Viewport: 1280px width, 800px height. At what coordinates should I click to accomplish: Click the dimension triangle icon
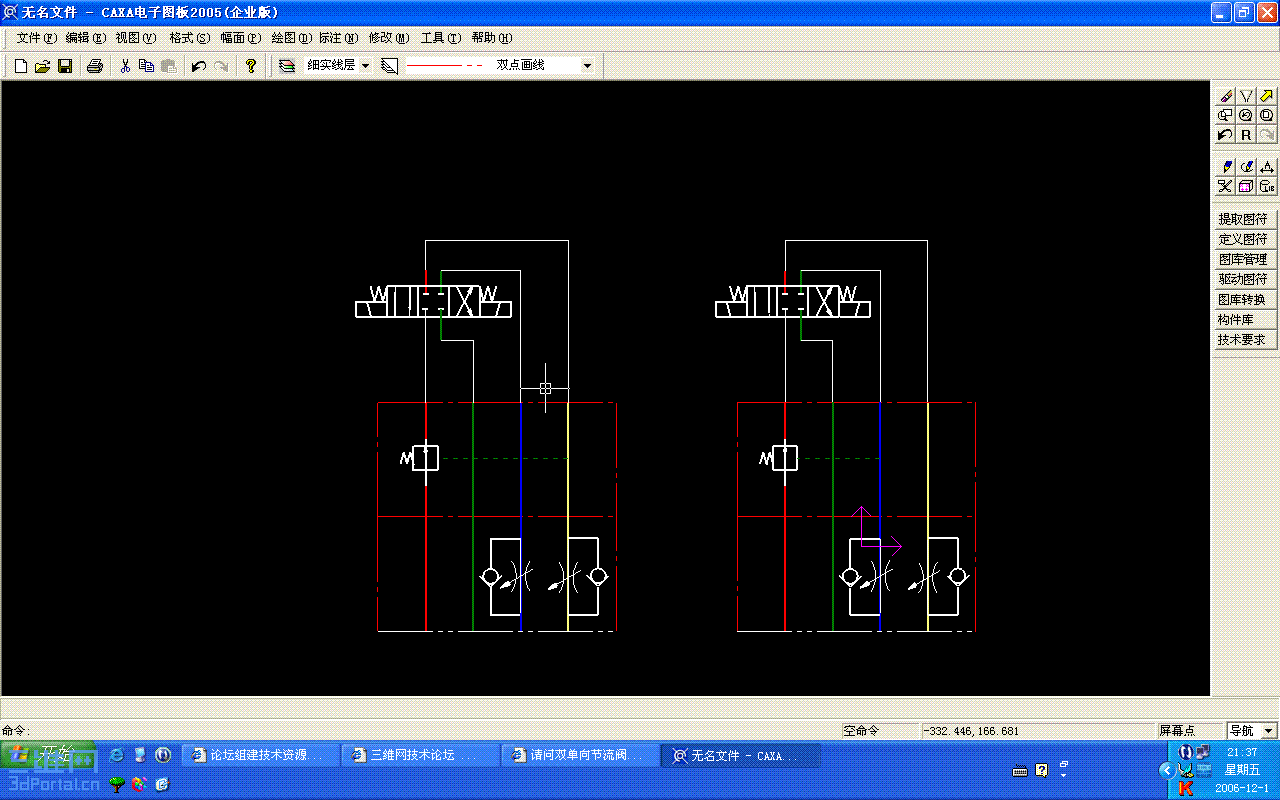tap(1267, 167)
